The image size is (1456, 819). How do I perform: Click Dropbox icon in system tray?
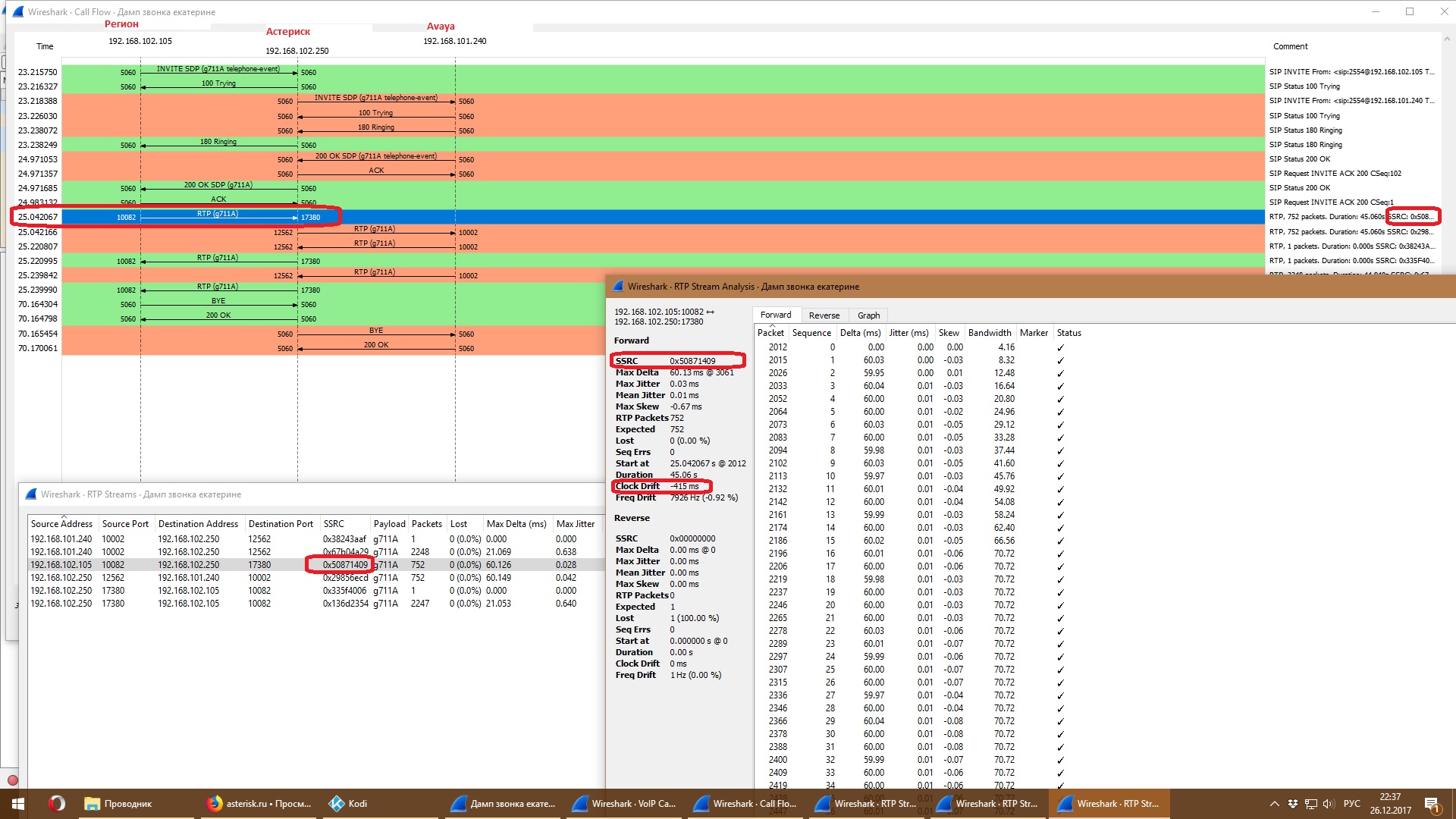pyautogui.click(x=1293, y=804)
